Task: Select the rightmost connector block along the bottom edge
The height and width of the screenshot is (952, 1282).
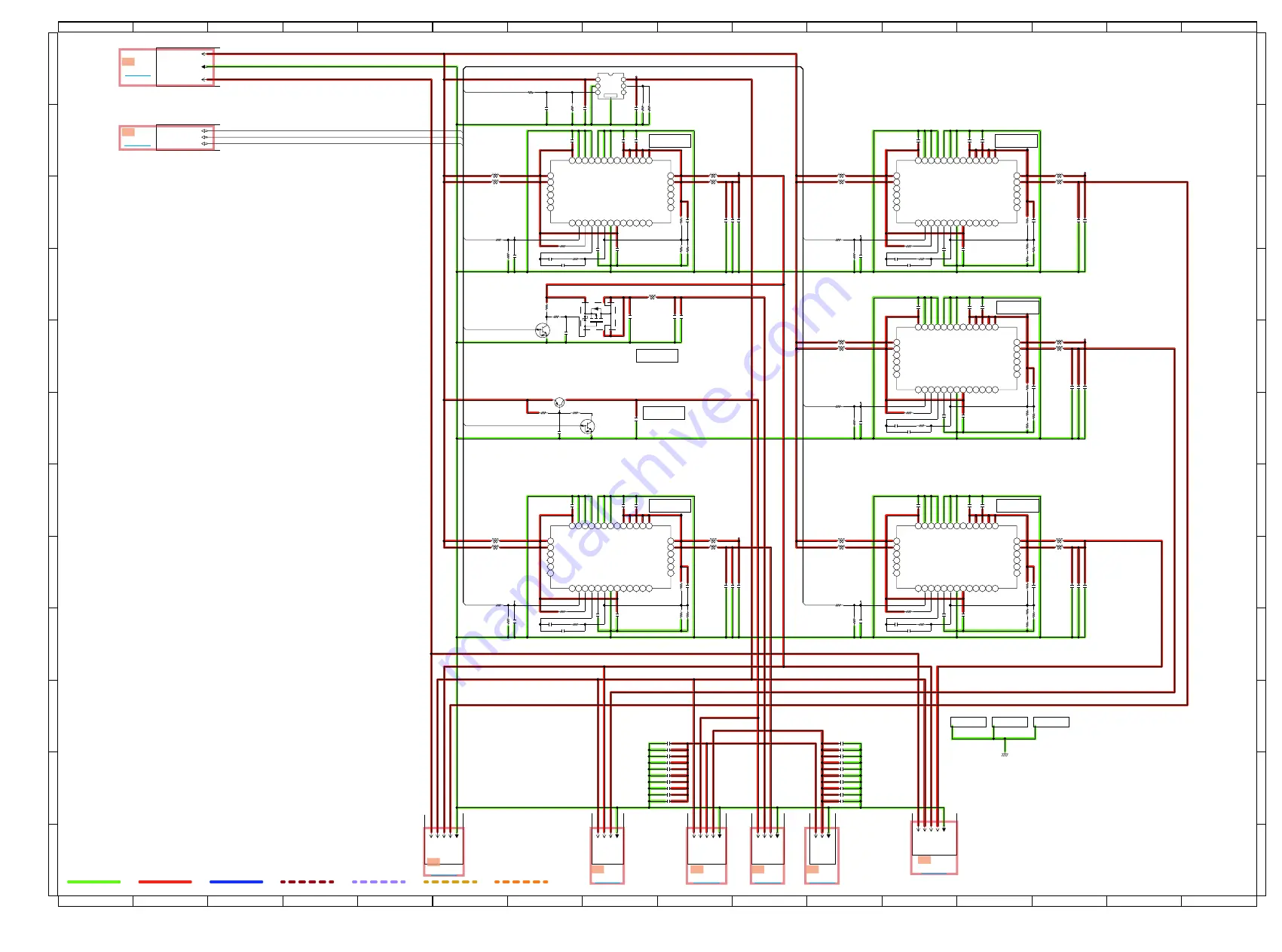Action: click(x=934, y=847)
